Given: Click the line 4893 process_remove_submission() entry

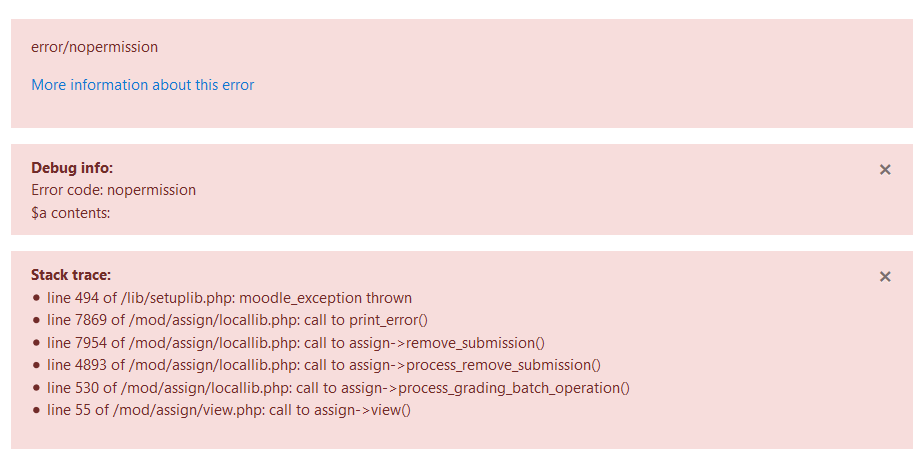Looking at the screenshot, I should (324, 365).
